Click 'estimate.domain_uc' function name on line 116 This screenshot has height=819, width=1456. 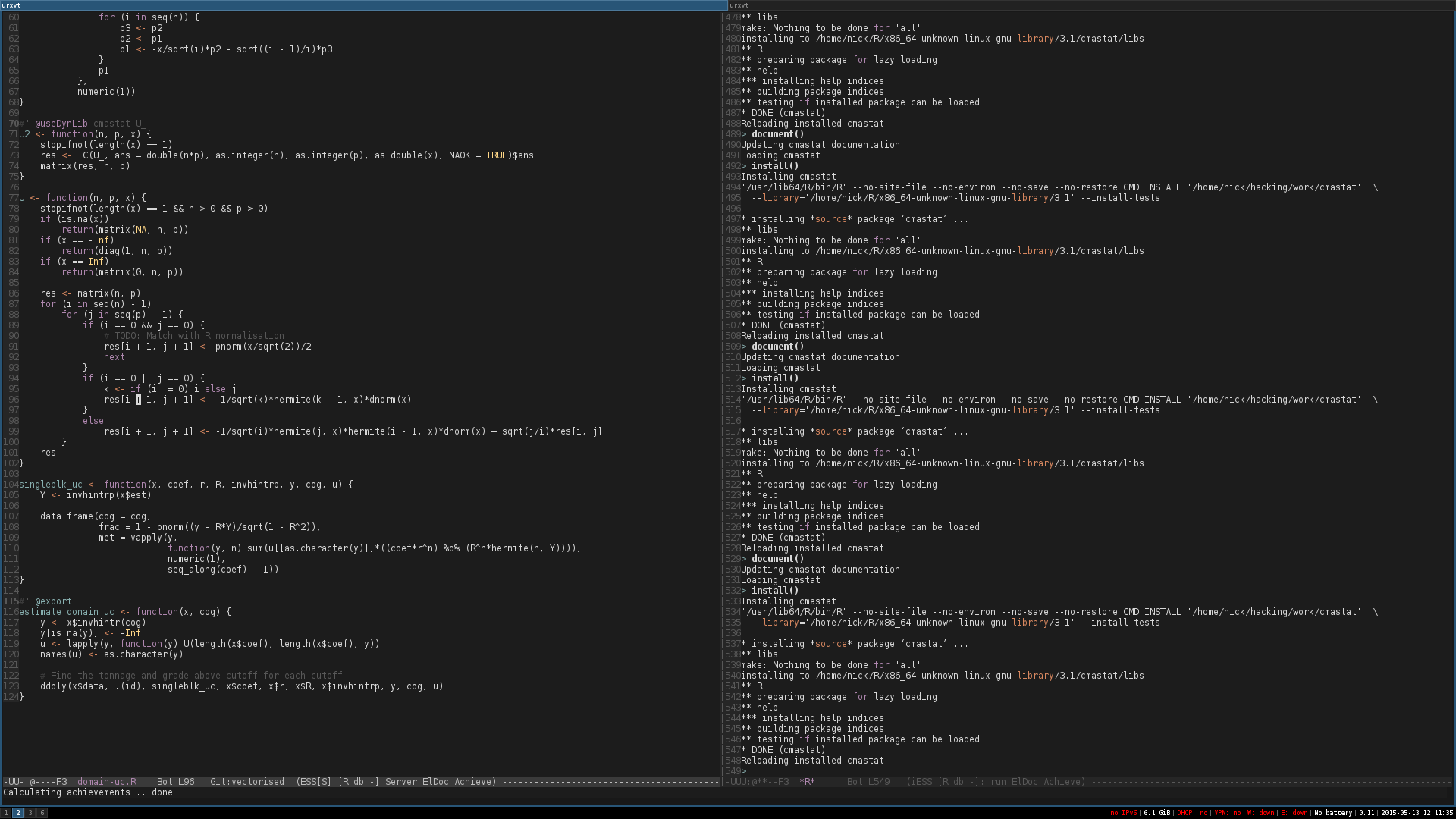tap(67, 612)
